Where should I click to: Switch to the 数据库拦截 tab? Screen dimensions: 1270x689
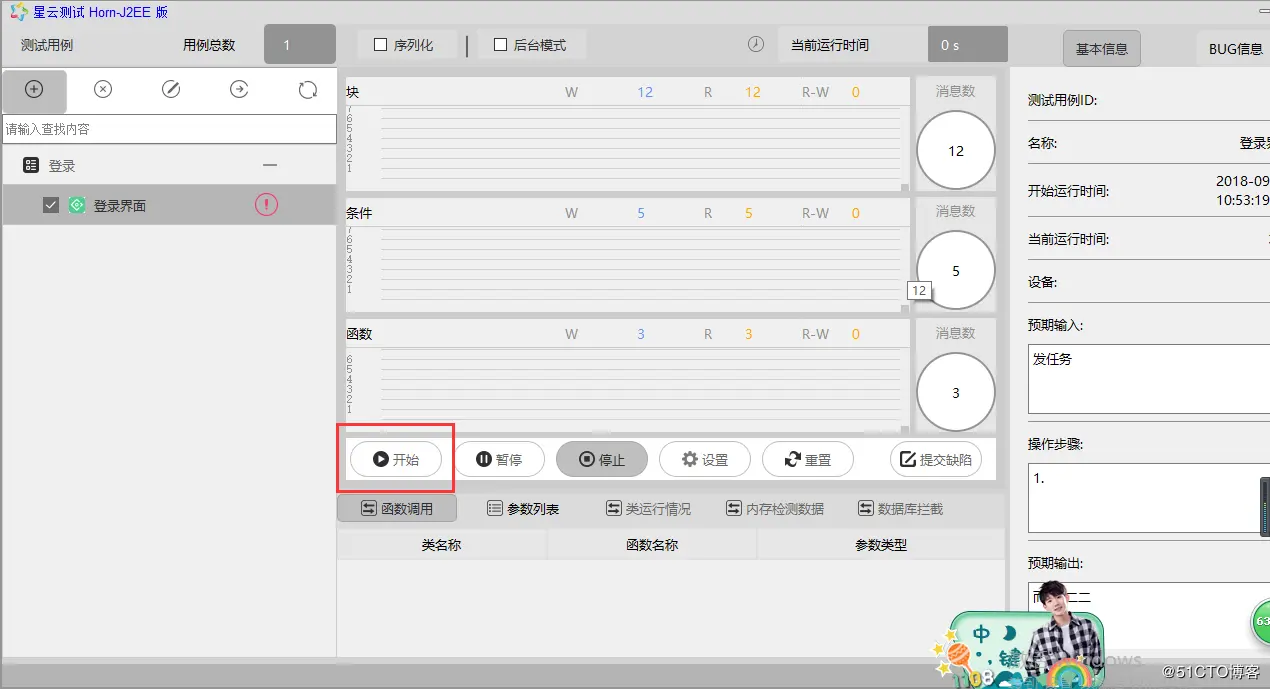point(900,508)
